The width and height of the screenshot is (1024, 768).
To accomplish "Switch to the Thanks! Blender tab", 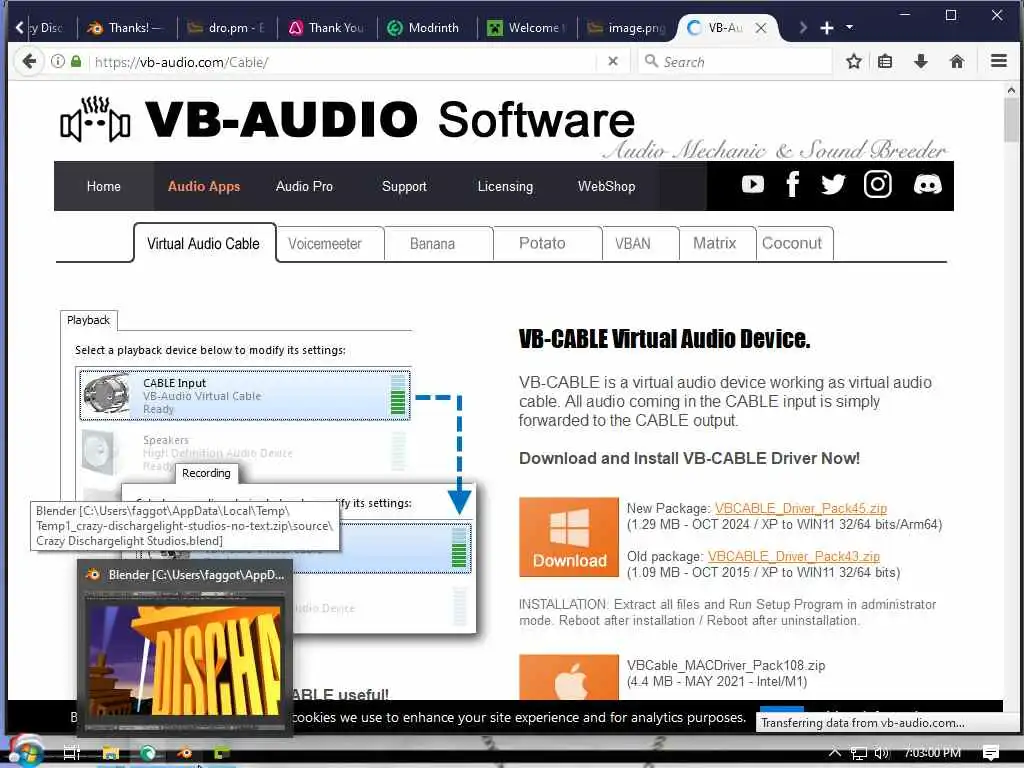I will (125, 28).
